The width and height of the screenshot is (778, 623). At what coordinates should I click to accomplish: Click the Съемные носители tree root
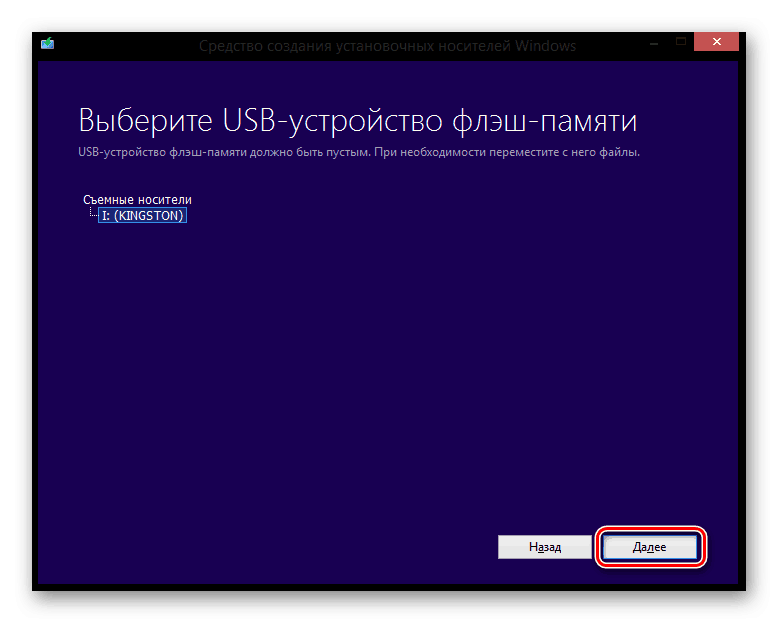(x=137, y=200)
